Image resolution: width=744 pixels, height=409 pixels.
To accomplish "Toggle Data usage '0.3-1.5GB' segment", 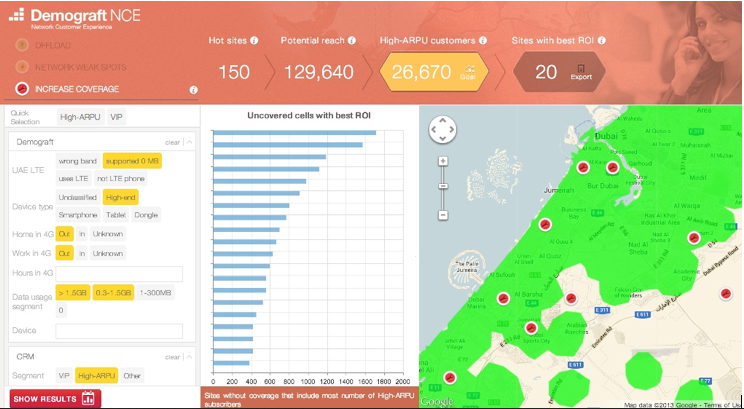I will [x=113, y=293].
